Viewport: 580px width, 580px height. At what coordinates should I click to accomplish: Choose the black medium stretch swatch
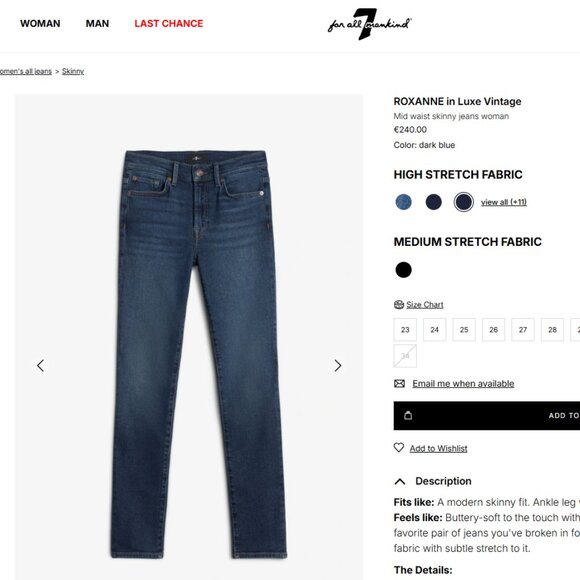point(404,270)
